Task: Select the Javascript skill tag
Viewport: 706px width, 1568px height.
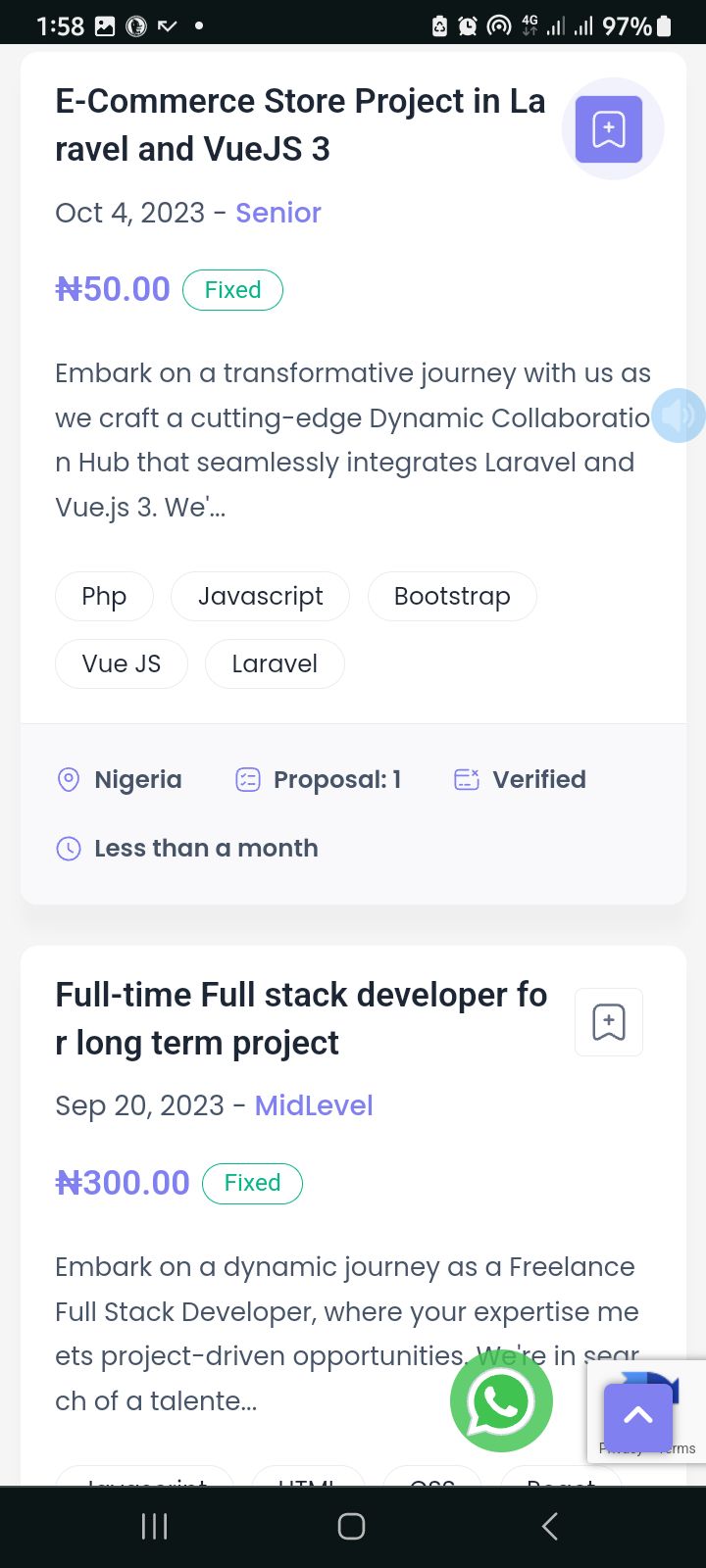Action: (x=260, y=596)
